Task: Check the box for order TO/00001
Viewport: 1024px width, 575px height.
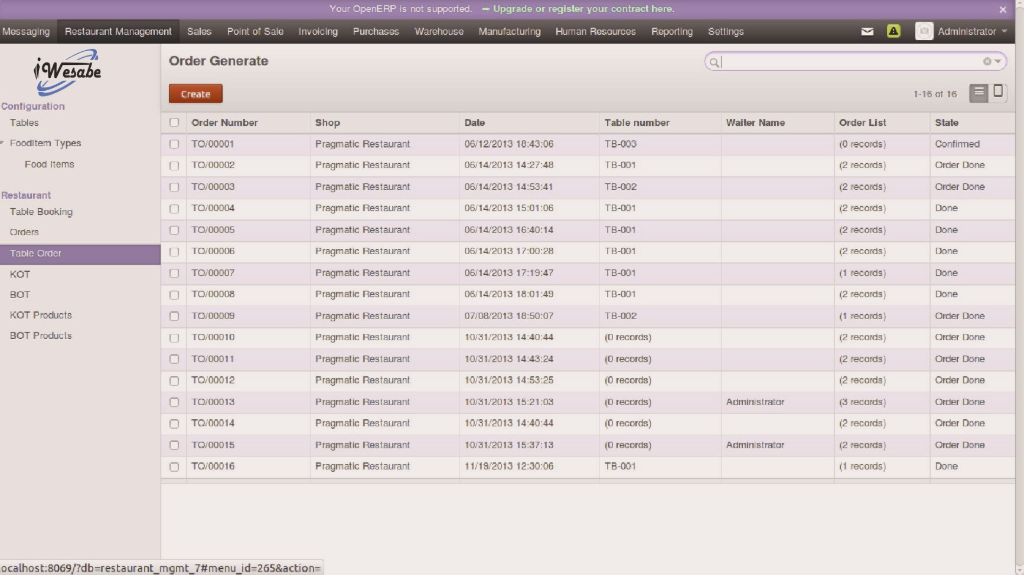Action: coord(174,144)
